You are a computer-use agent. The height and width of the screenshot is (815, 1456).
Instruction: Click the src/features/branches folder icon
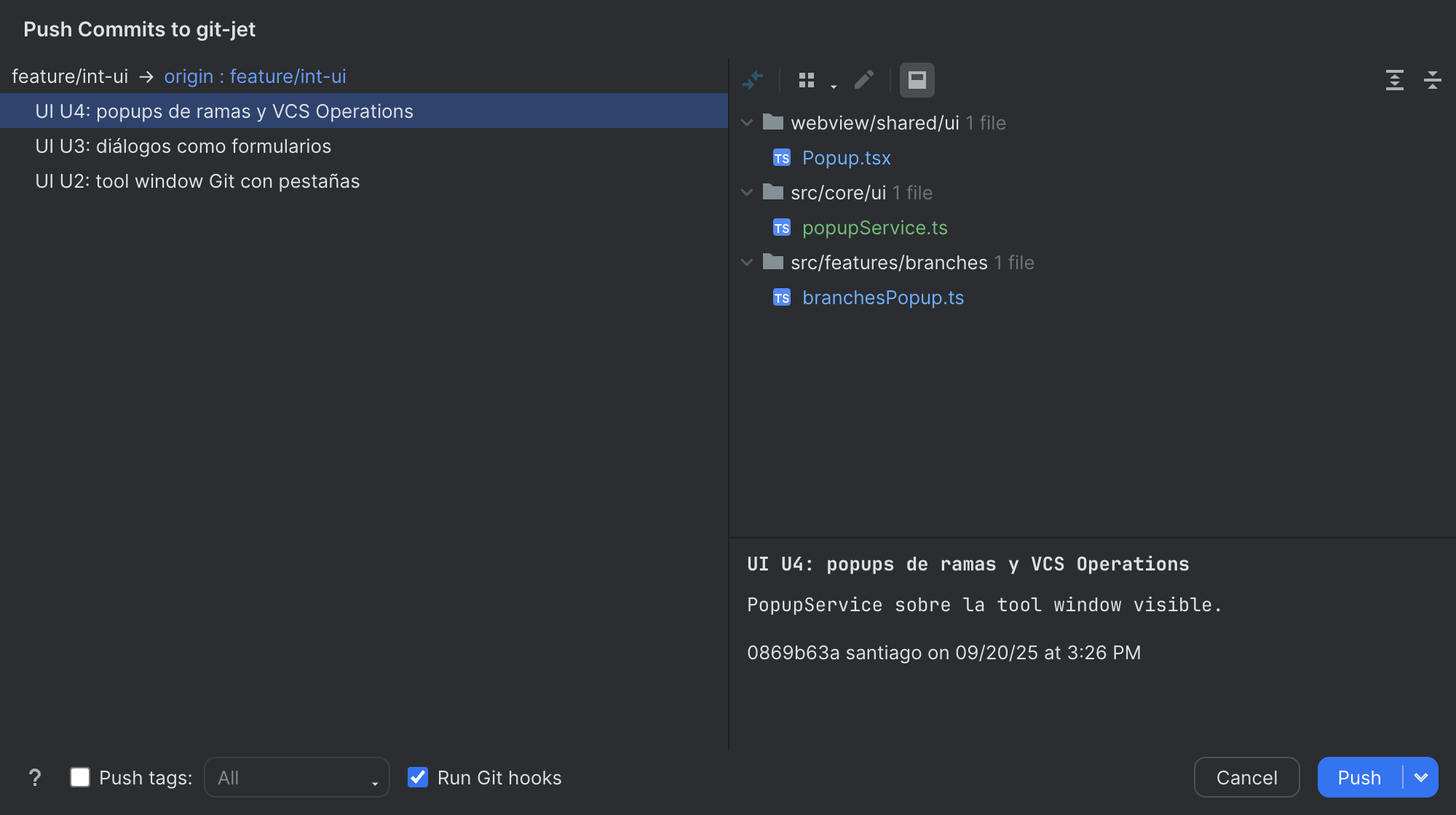tap(773, 262)
